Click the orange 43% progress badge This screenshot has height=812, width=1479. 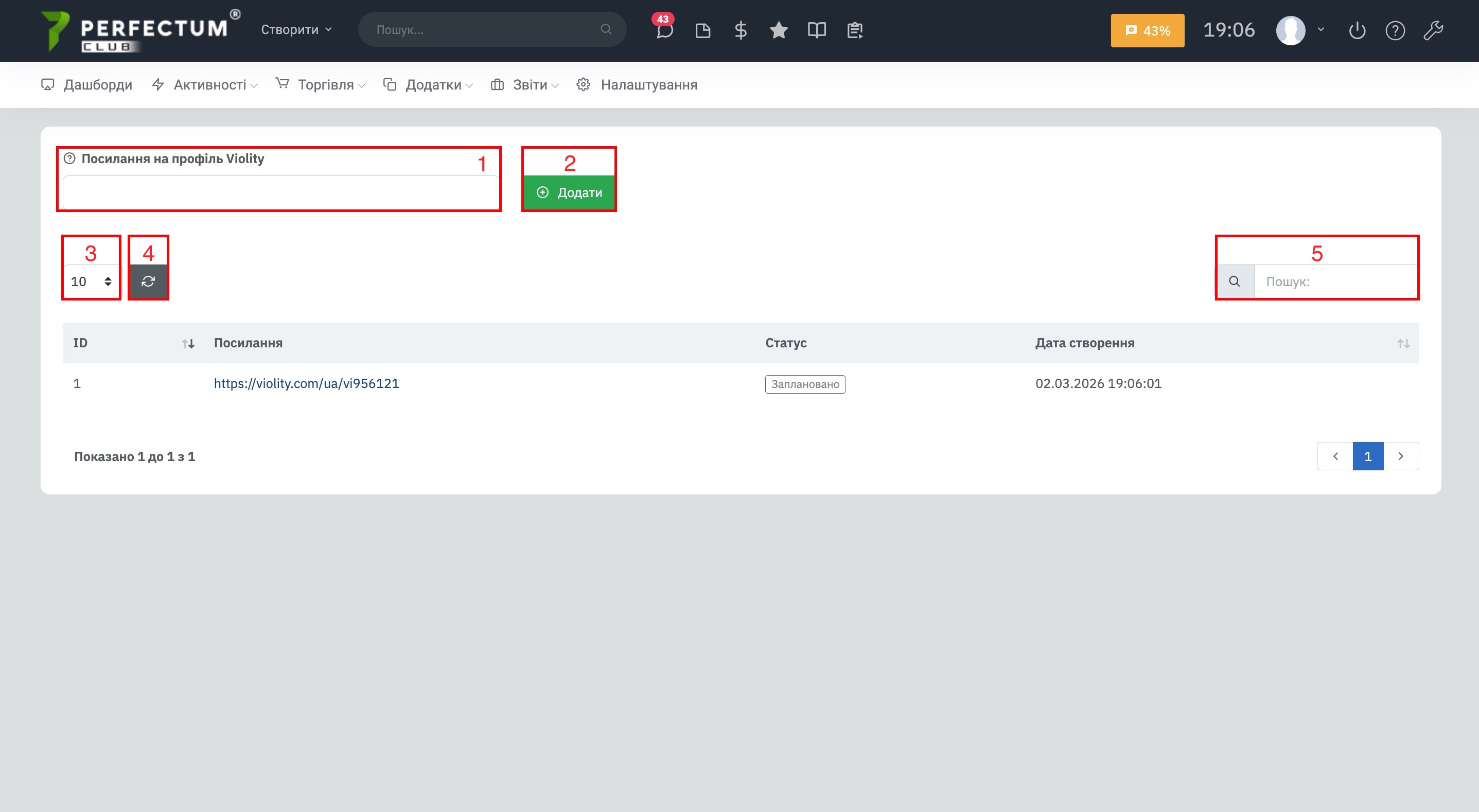coord(1147,30)
